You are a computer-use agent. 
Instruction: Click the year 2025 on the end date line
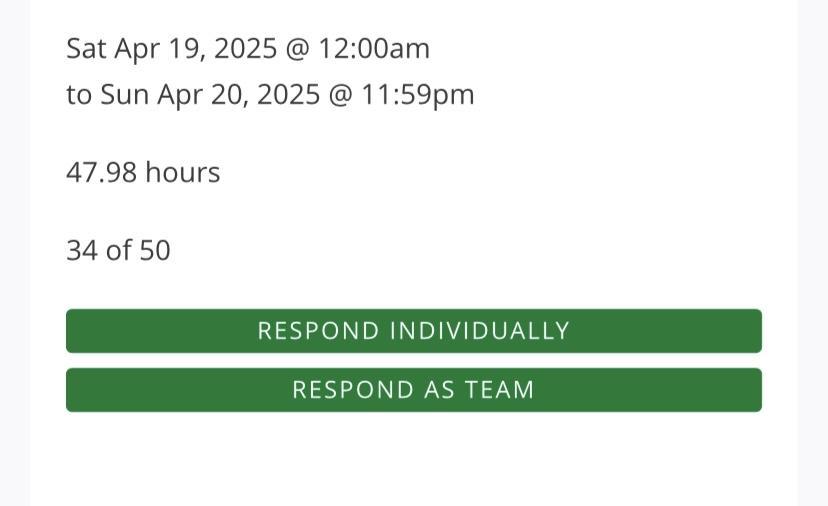(x=288, y=95)
